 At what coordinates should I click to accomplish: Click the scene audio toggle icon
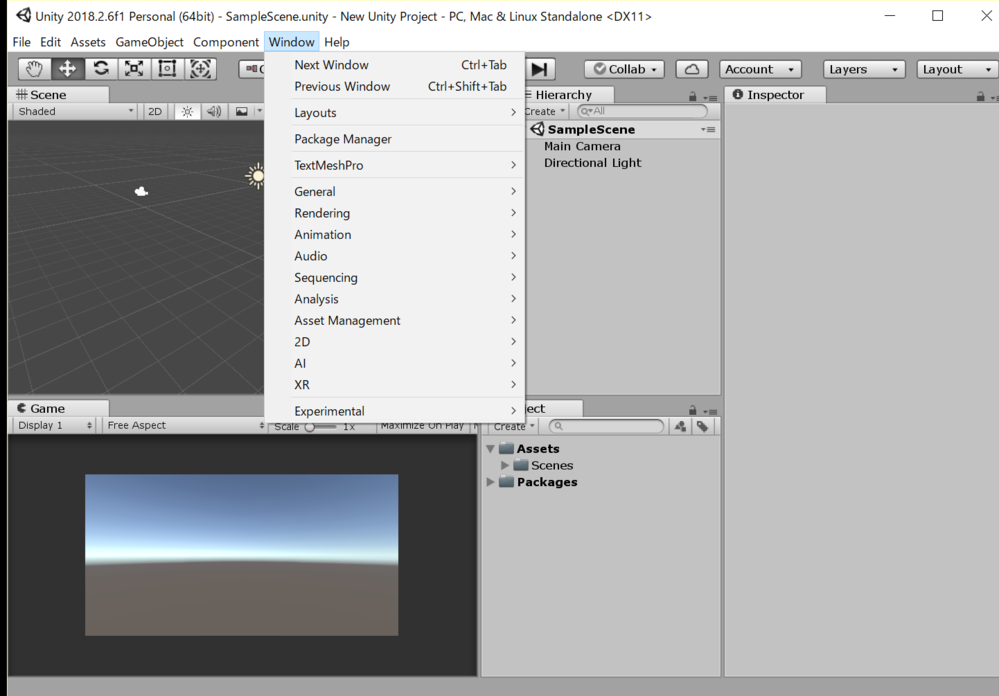[210, 111]
